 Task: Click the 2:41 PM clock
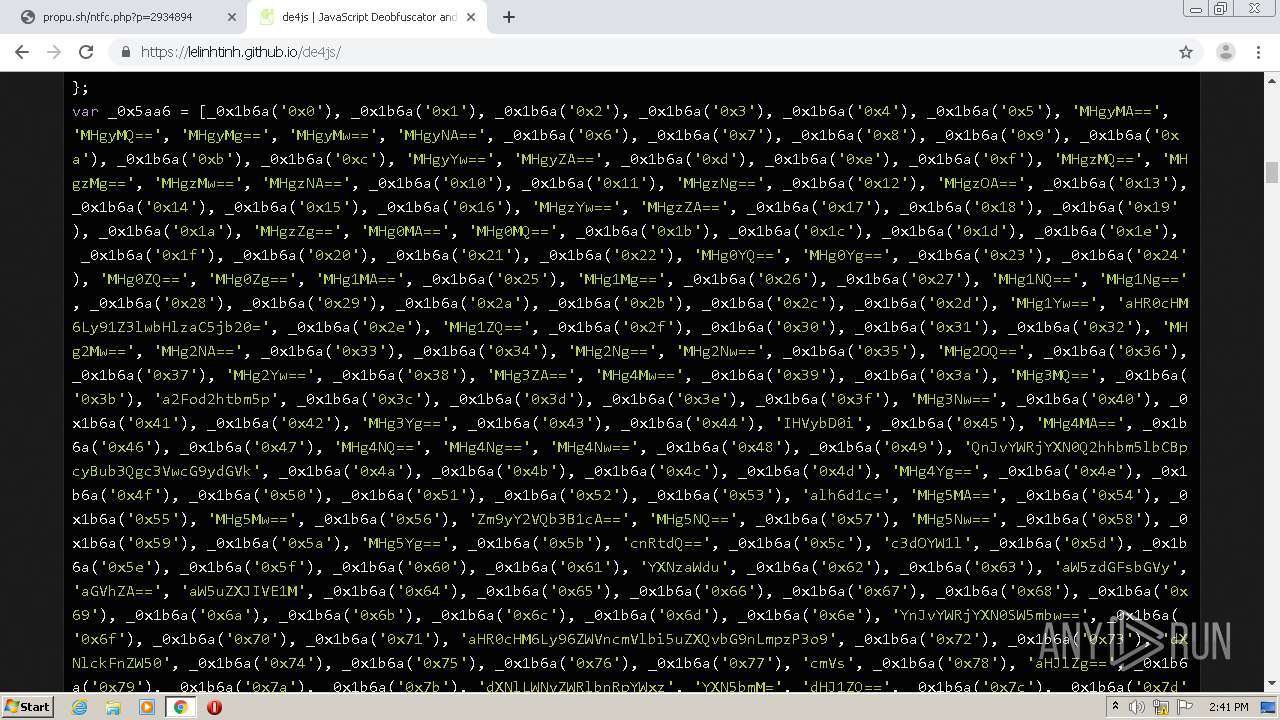tap(1227, 707)
